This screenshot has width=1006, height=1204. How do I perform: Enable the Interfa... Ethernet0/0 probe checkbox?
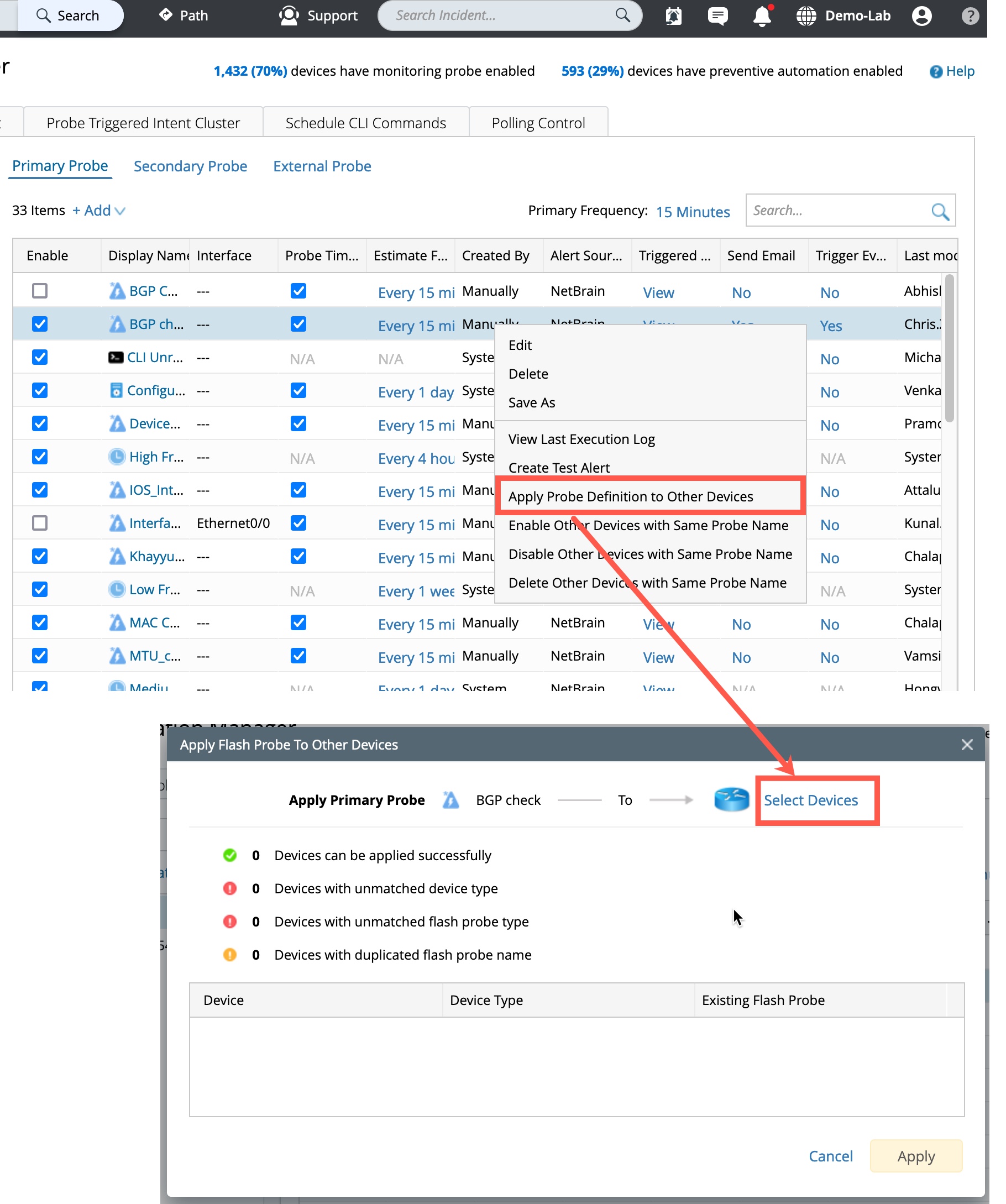[40, 524]
